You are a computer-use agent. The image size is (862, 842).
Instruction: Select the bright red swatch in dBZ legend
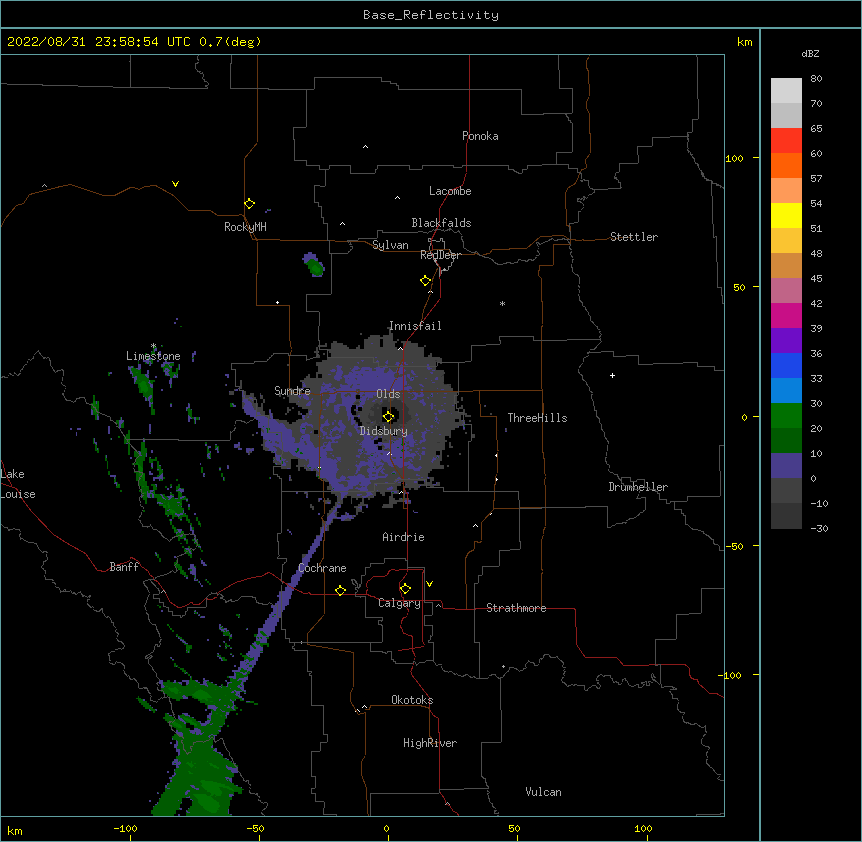click(x=786, y=140)
